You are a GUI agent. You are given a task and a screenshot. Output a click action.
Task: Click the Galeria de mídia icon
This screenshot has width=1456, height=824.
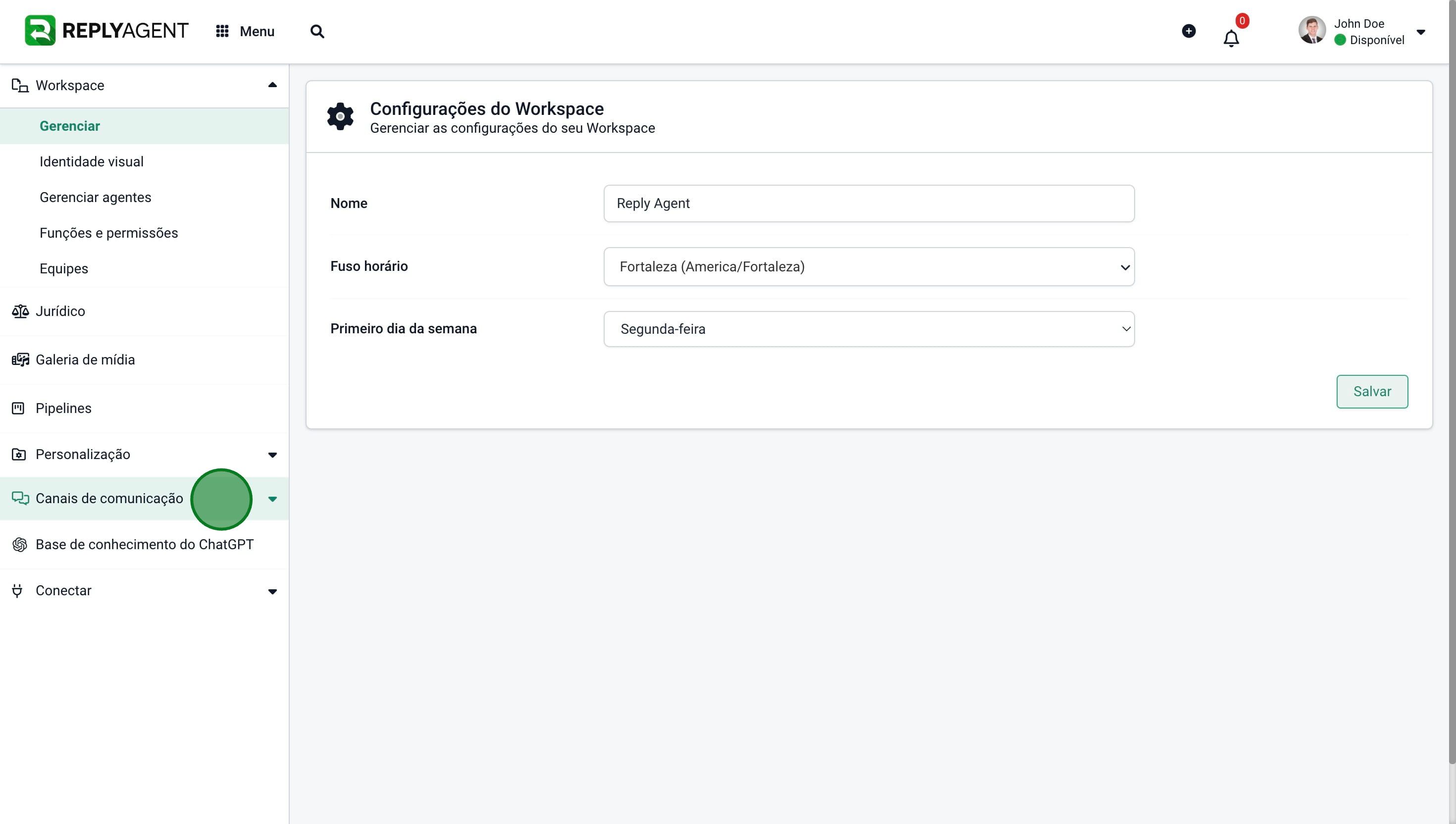pyautogui.click(x=20, y=360)
